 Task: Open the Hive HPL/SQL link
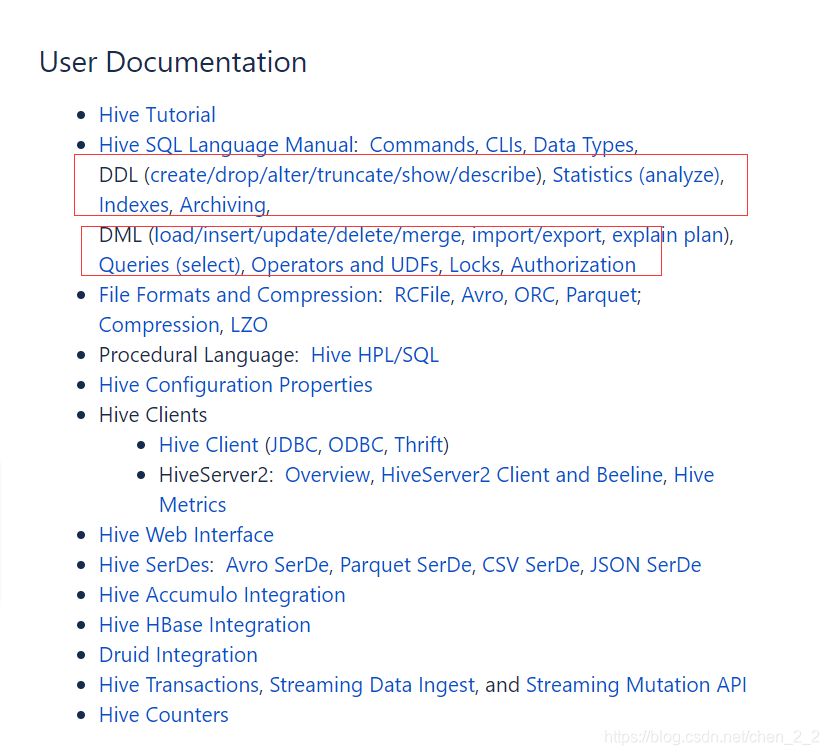click(x=375, y=355)
